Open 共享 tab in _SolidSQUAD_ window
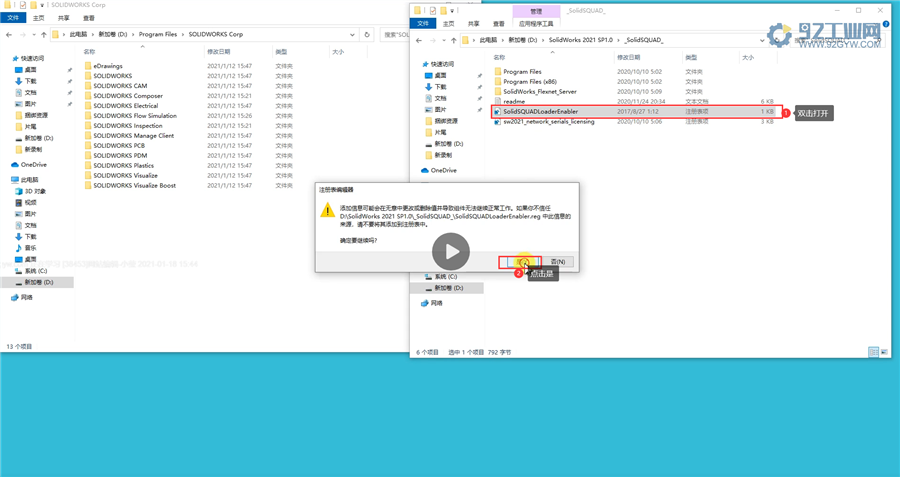This screenshot has height=477, width=900. point(474,24)
